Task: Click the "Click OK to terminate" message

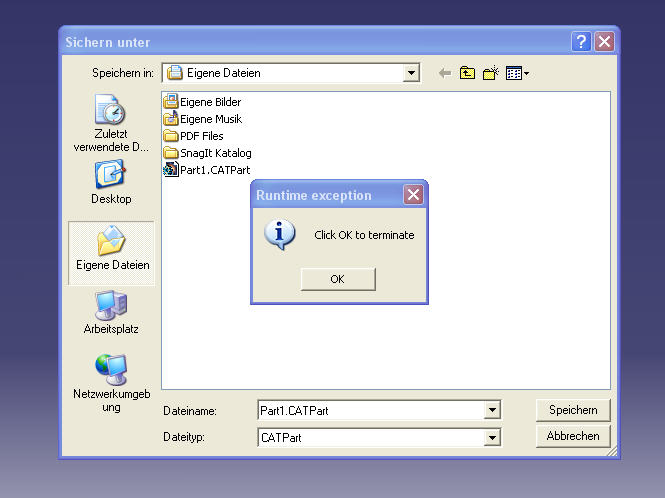Action: [x=364, y=235]
